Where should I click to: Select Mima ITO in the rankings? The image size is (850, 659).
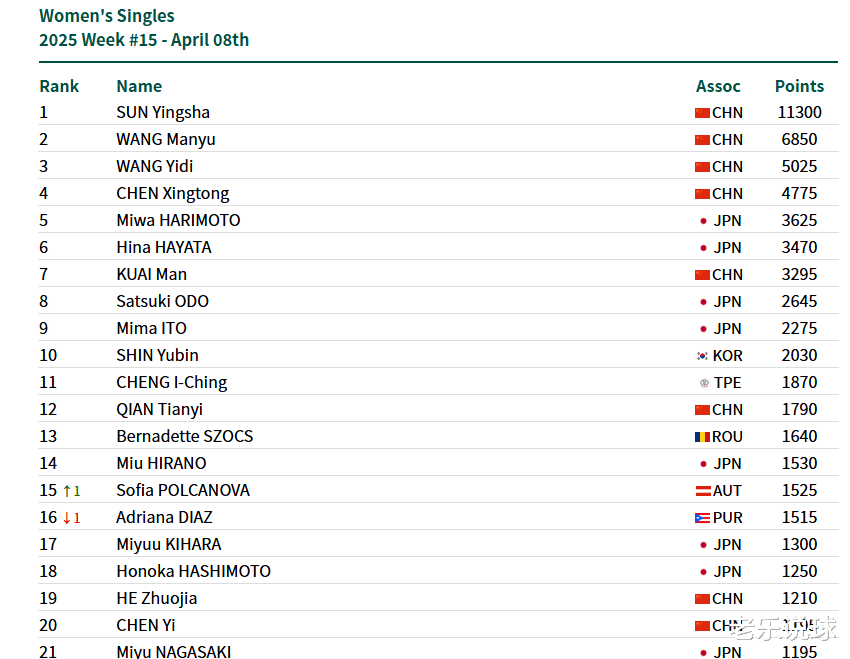pyautogui.click(x=152, y=328)
